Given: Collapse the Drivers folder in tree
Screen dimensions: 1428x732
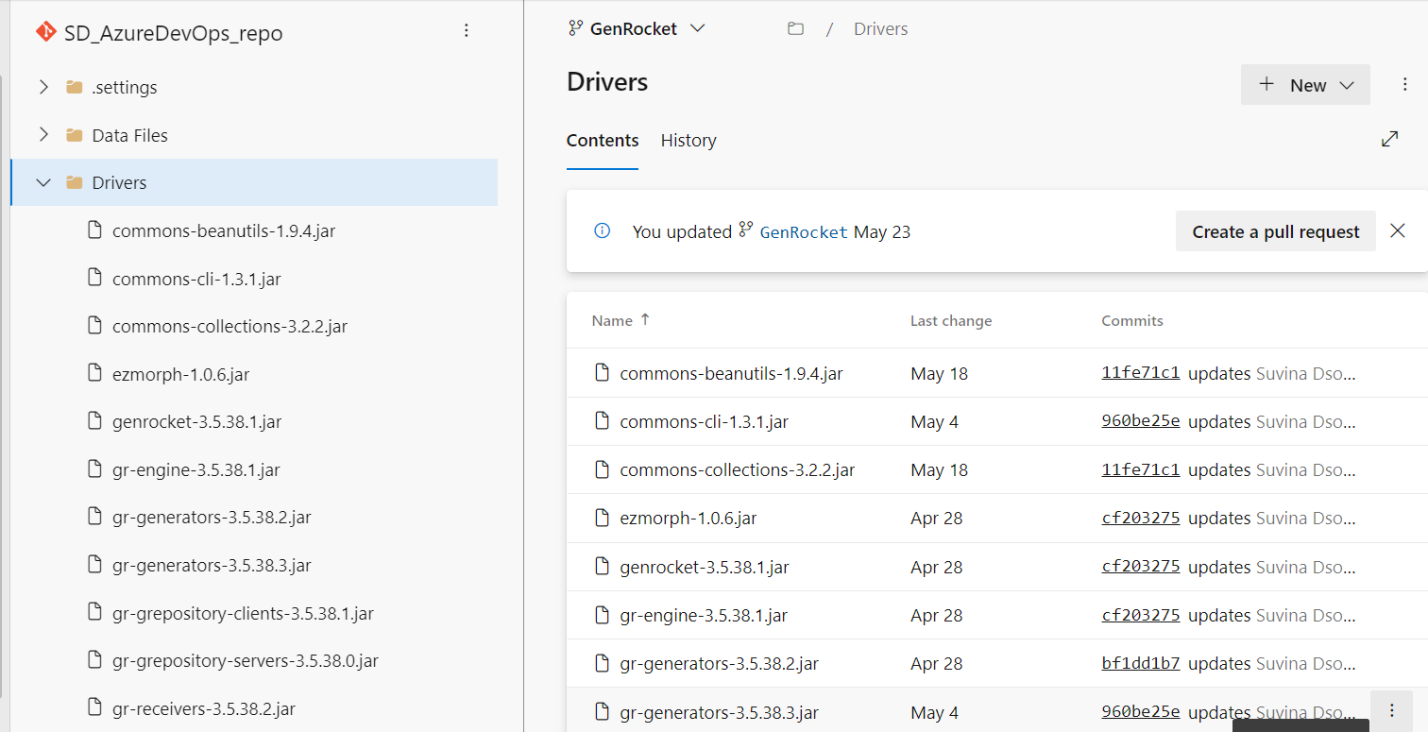Looking at the screenshot, I should coord(43,183).
